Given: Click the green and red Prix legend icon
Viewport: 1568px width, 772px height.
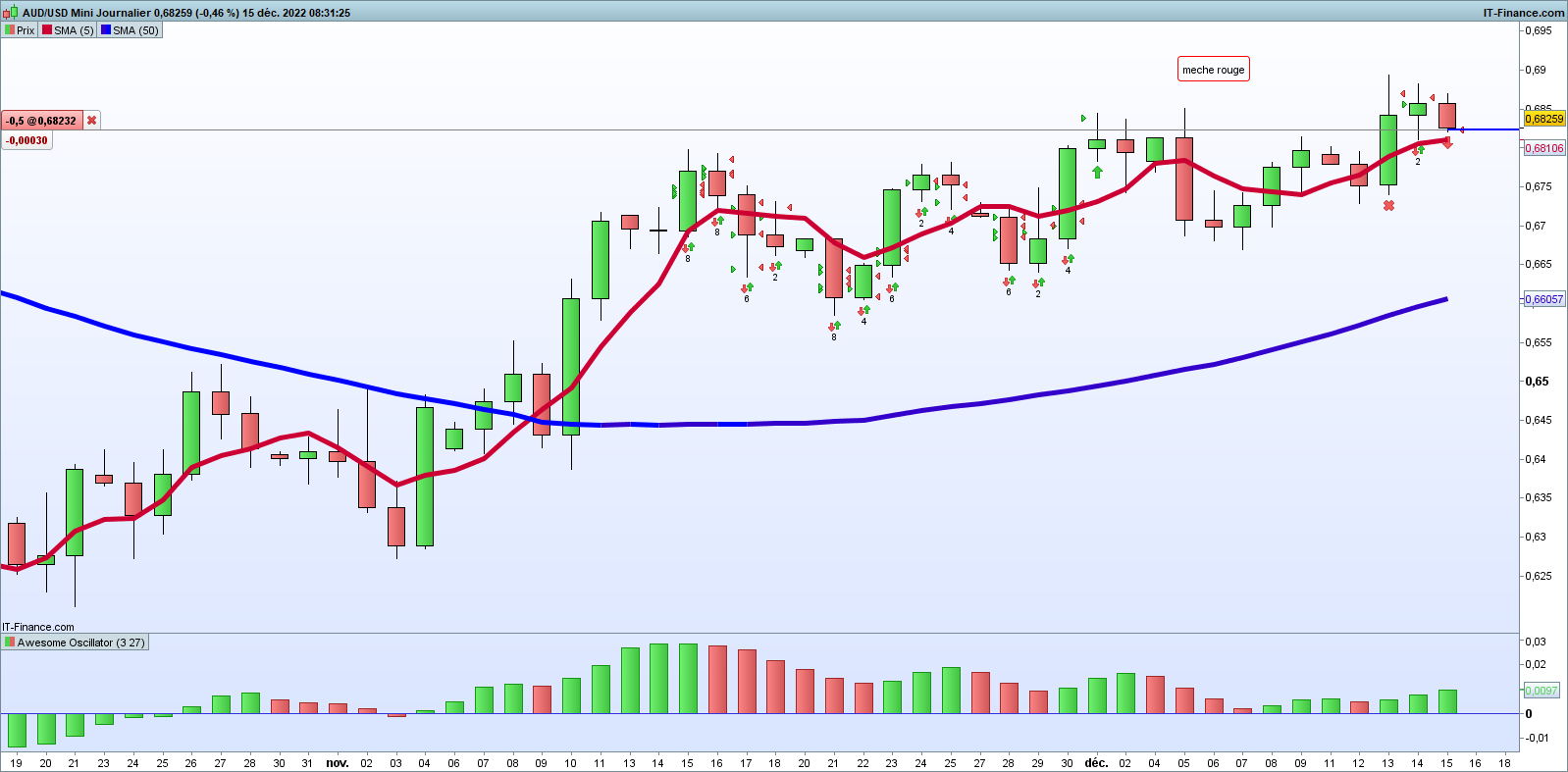Looking at the screenshot, I should click(x=10, y=30).
